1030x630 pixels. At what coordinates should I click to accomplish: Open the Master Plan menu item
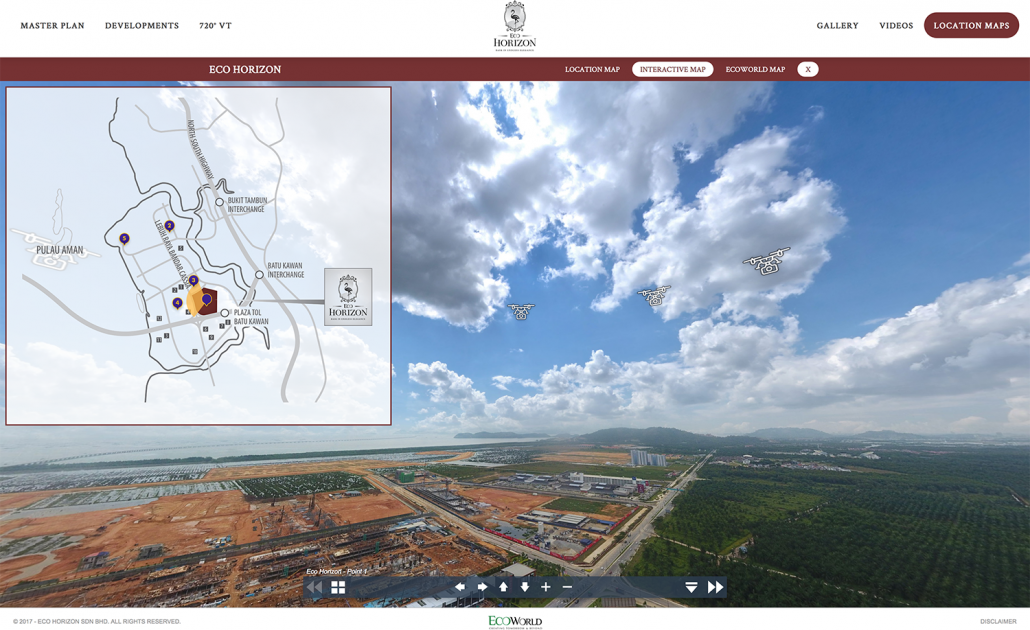tap(52, 26)
